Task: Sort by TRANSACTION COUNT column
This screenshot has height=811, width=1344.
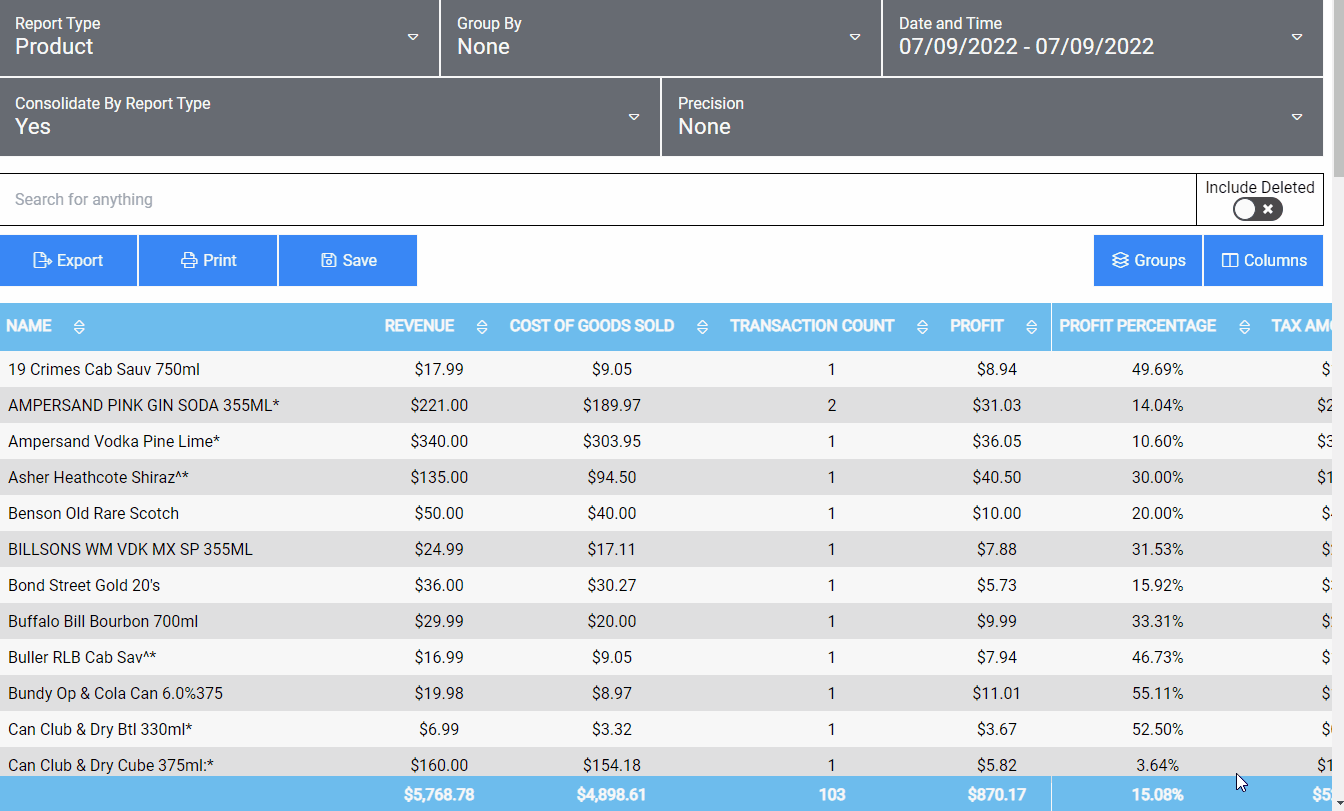Action: [921, 326]
